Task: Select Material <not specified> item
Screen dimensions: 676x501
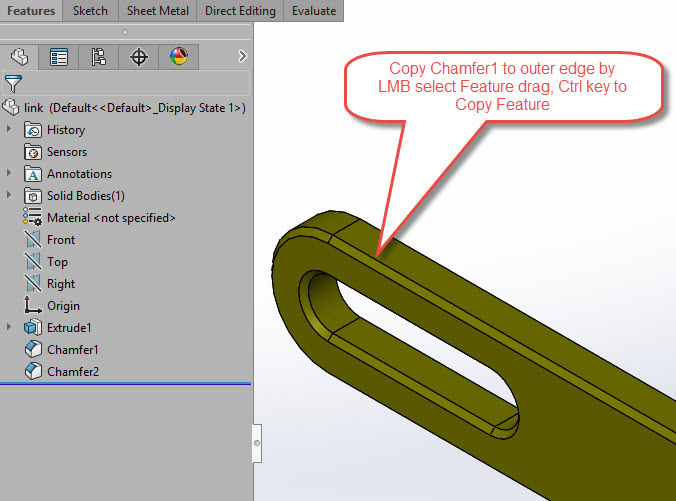Action: [x=111, y=218]
